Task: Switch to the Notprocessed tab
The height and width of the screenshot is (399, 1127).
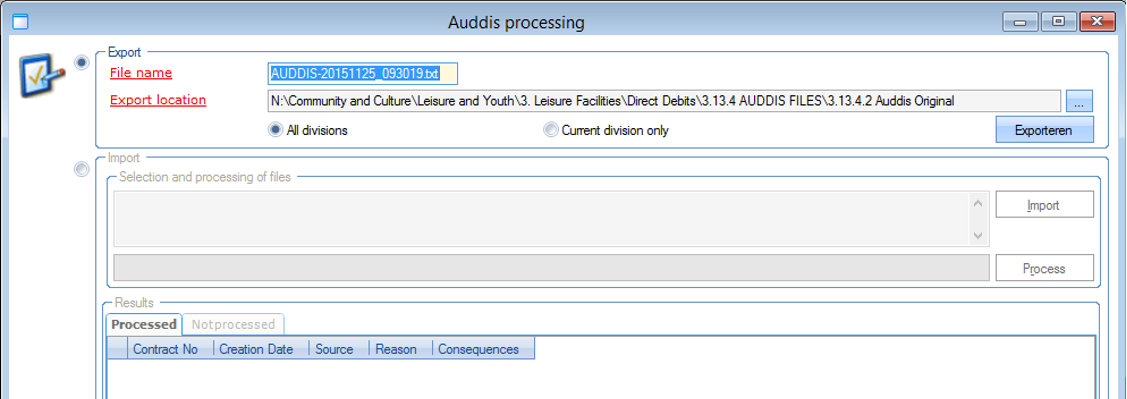Action: point(233,324)
